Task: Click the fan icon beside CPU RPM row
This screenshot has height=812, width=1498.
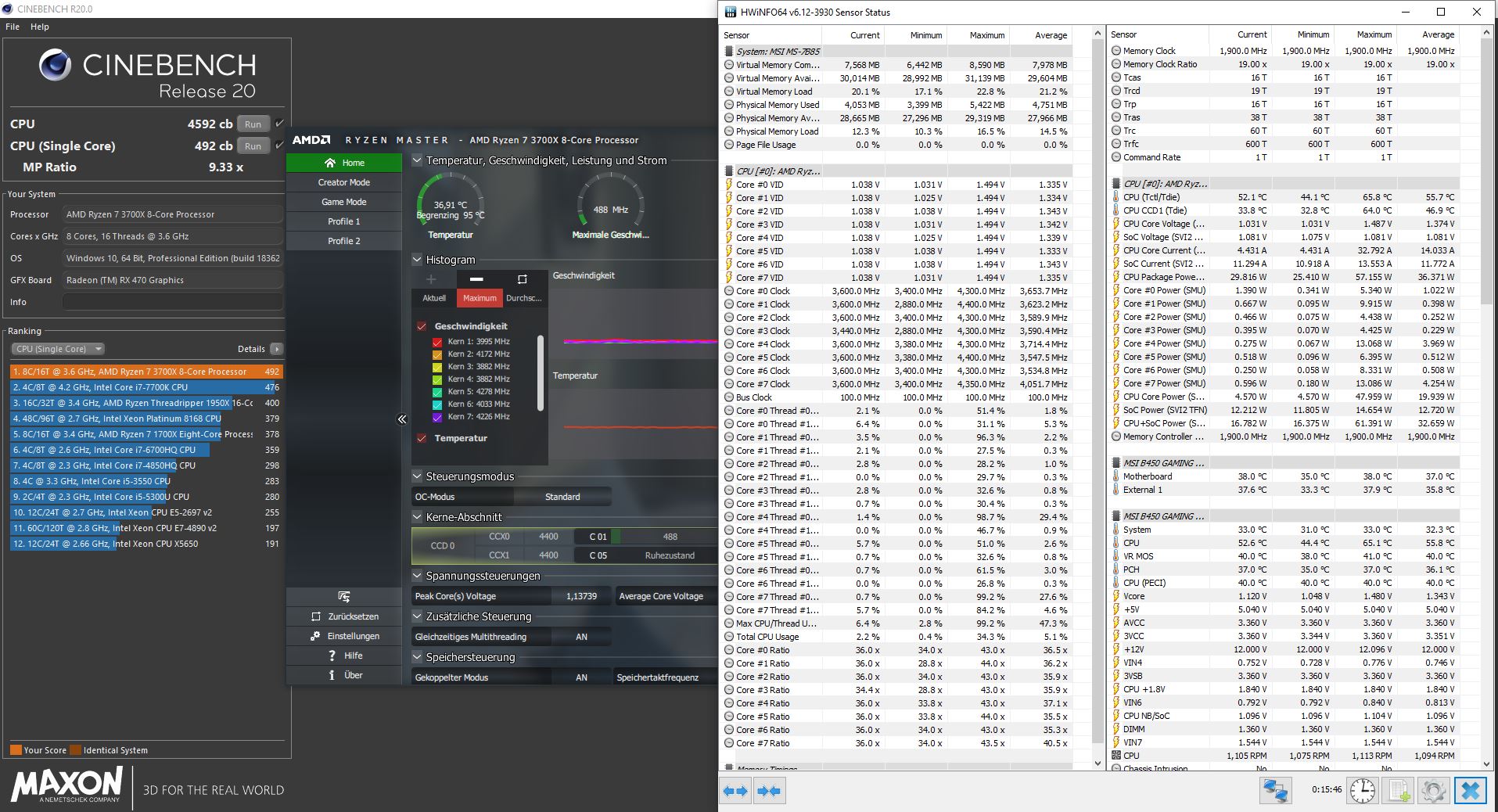Action: click(1115, 756)
